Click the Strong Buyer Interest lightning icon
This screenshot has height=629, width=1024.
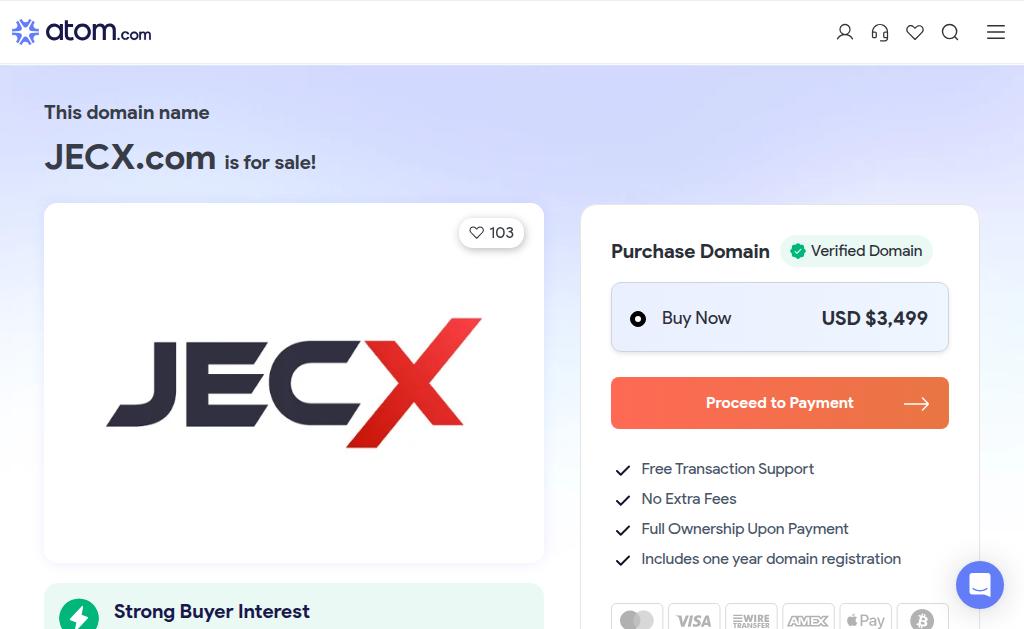79,614
